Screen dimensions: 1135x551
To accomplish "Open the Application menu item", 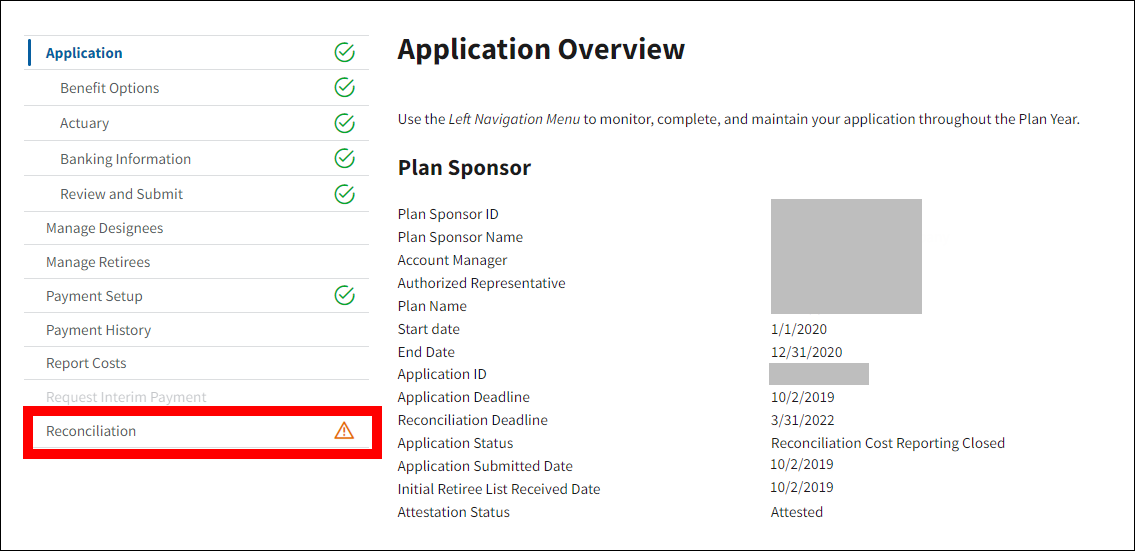I will [x=84, y=53].
